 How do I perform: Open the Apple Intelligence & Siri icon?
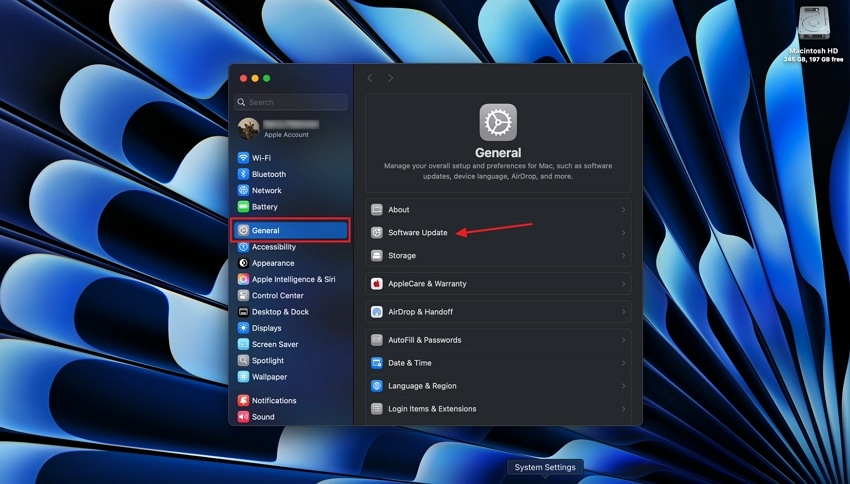(243, 279)
